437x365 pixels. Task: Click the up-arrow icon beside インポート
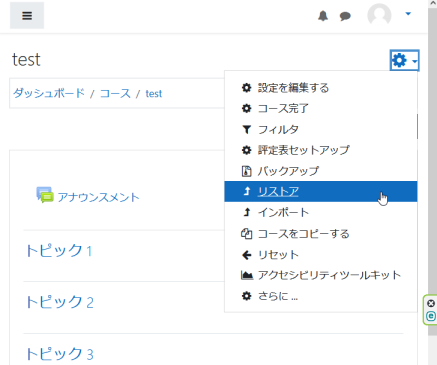pyautogui.click(x=247, y=212)
